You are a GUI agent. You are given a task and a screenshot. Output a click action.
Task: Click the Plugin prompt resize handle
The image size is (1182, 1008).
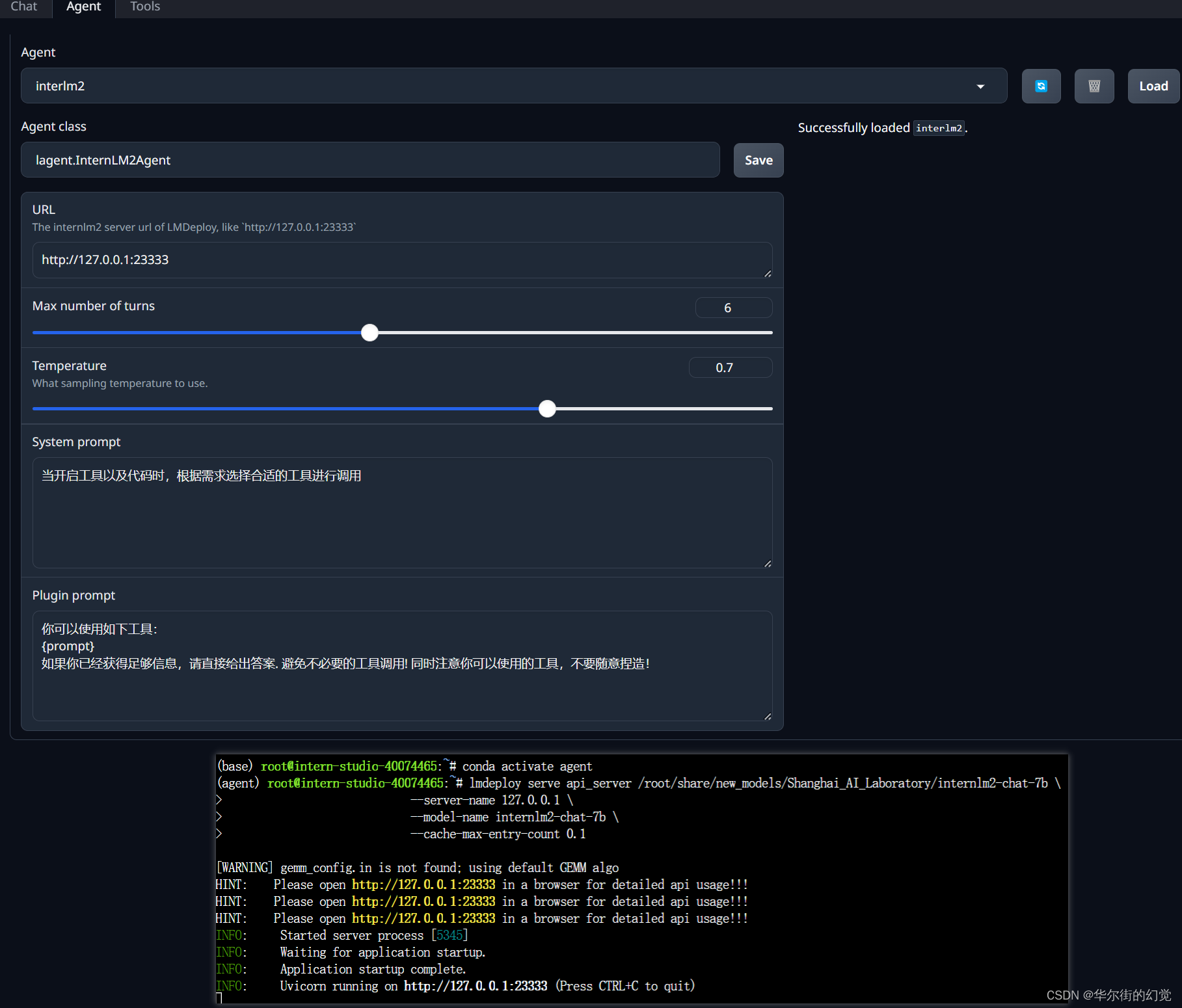click(x=768, y=717)
